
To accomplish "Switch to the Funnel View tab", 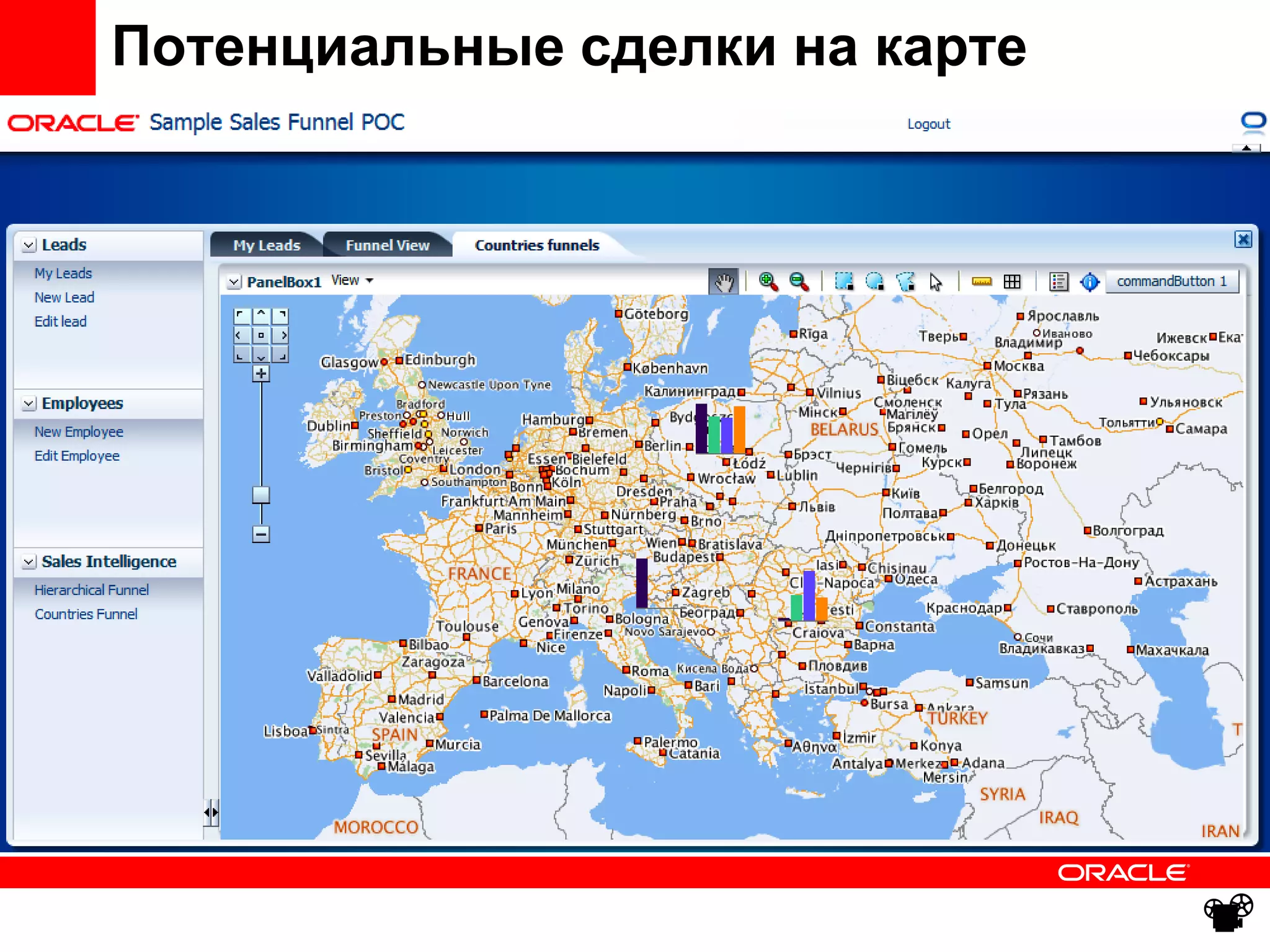I will 387,245.
